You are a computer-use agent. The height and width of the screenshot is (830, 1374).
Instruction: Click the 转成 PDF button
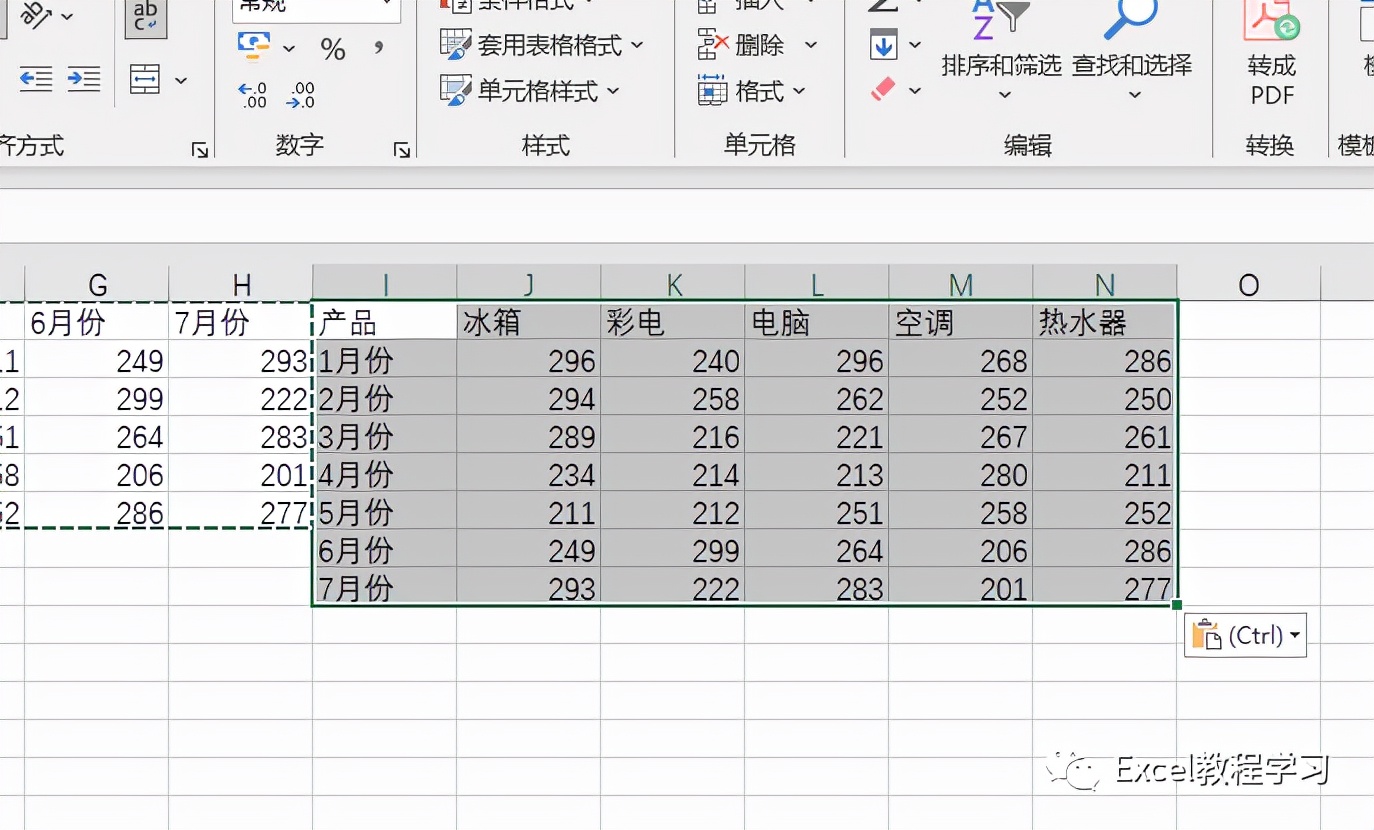click(x=1272, y=55)
